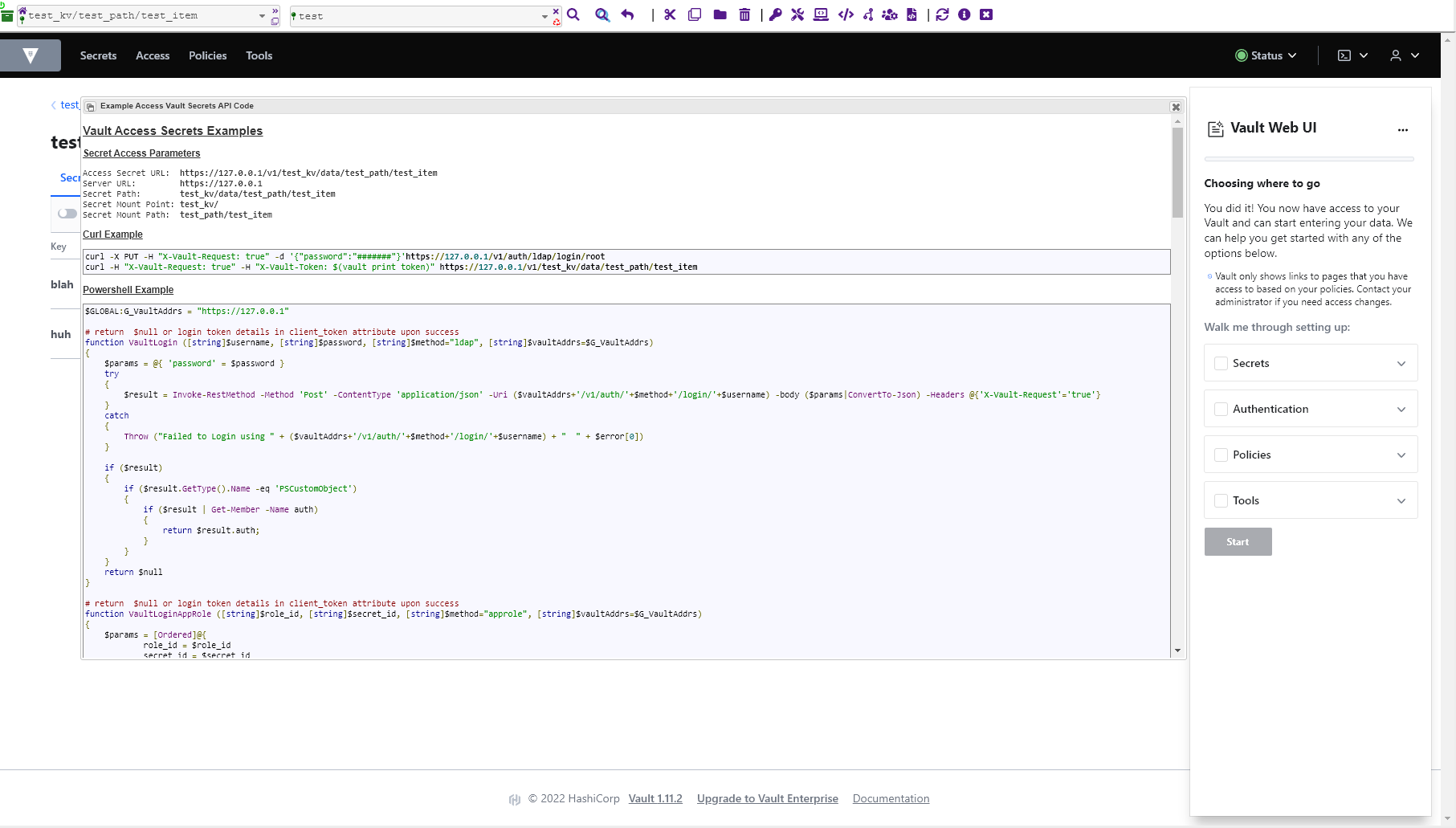
Task: Click the green archive box icon
Action: 6,15
